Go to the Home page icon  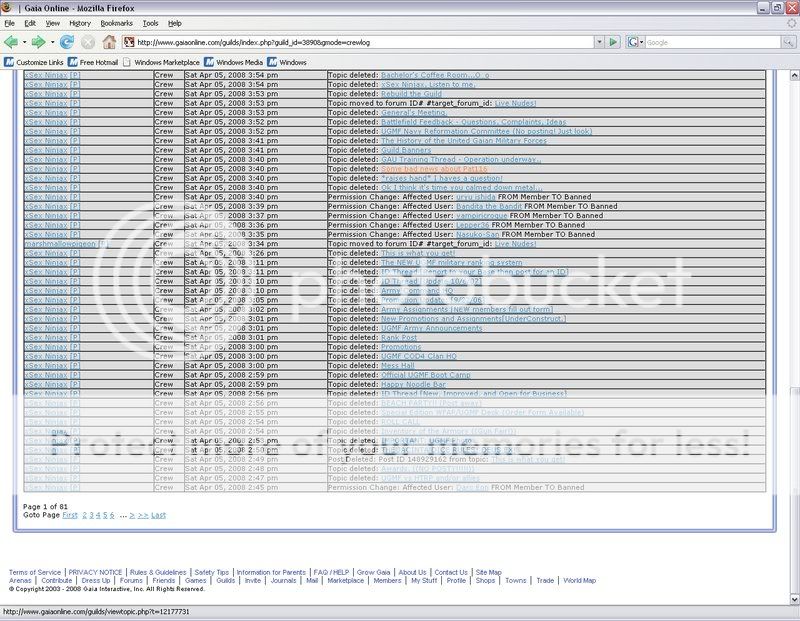tap(108, 42)
